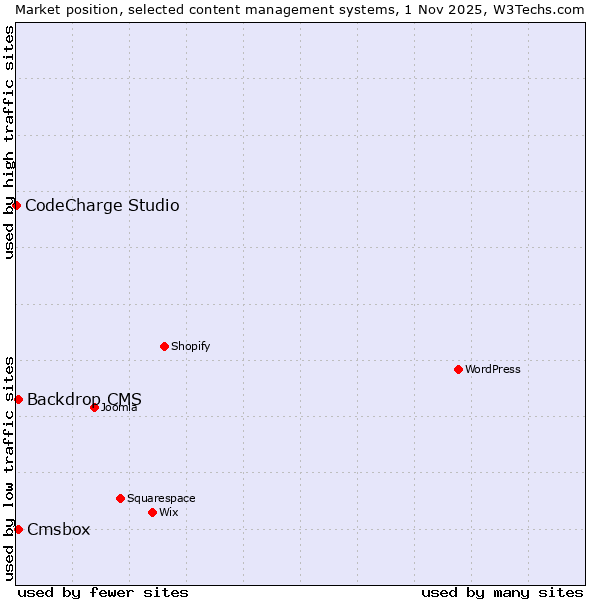The height and width of the screenshot is (600, 600).
Task: Select the Cmsbox red diamond marker
Action: 18,529
